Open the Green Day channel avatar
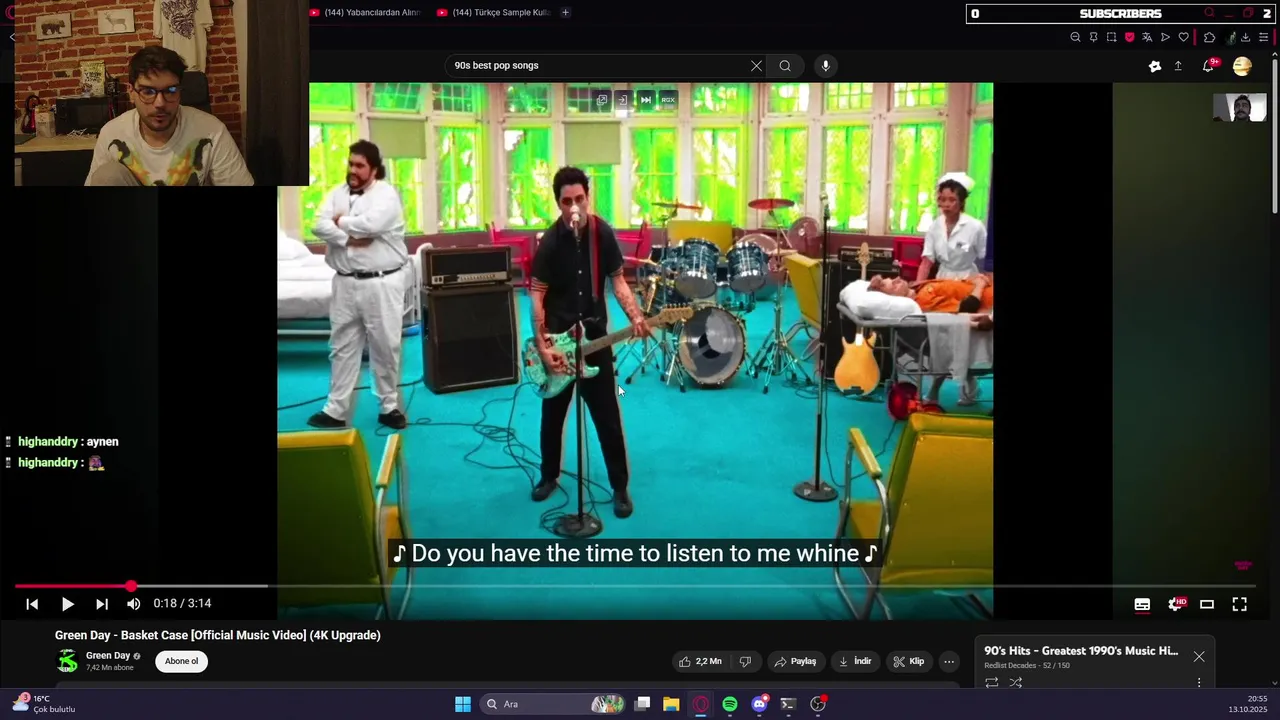Image resolution: width=1280 pixels, height=720 pixels. click(x=67, y=661)
